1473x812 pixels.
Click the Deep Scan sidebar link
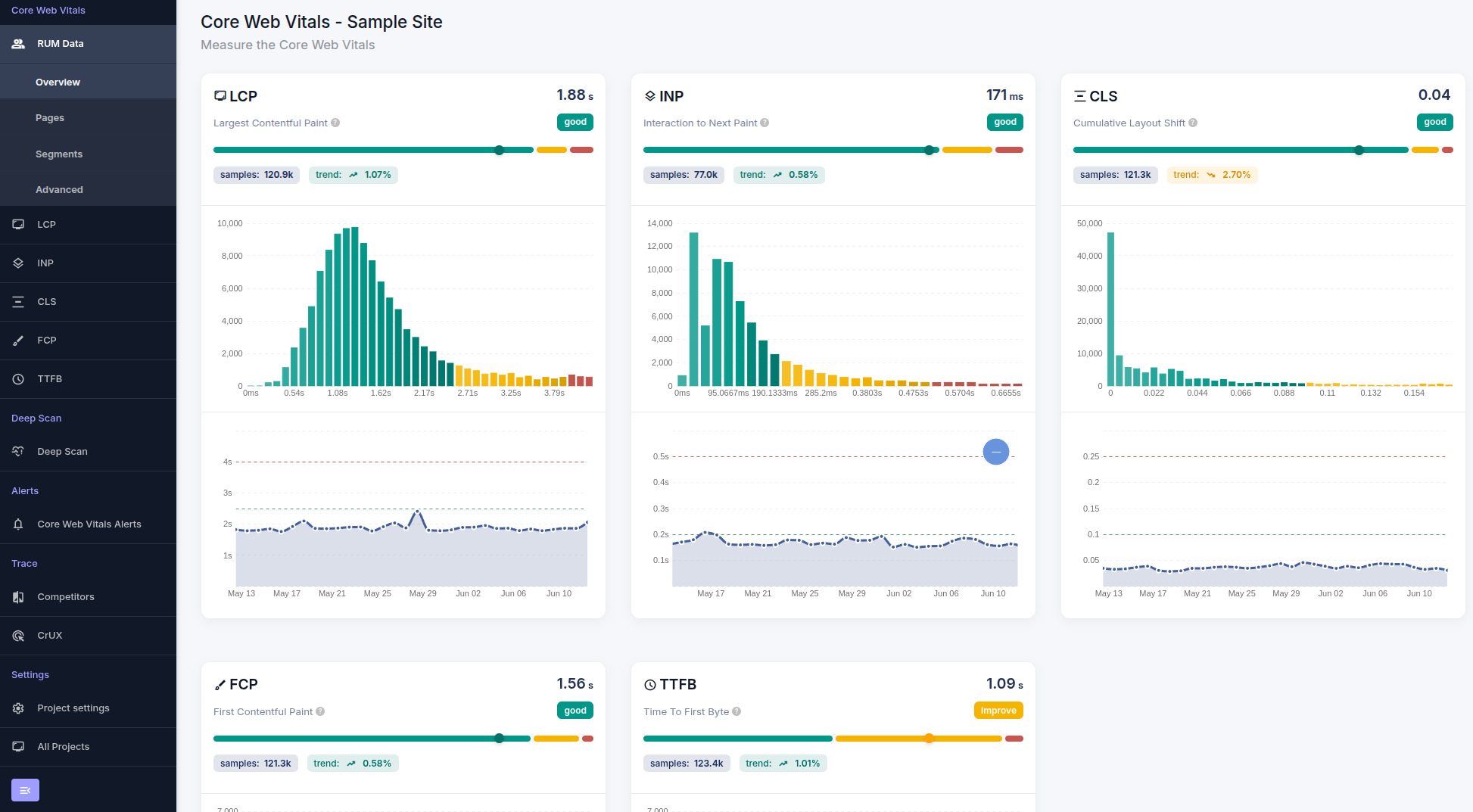coord(62,452)
